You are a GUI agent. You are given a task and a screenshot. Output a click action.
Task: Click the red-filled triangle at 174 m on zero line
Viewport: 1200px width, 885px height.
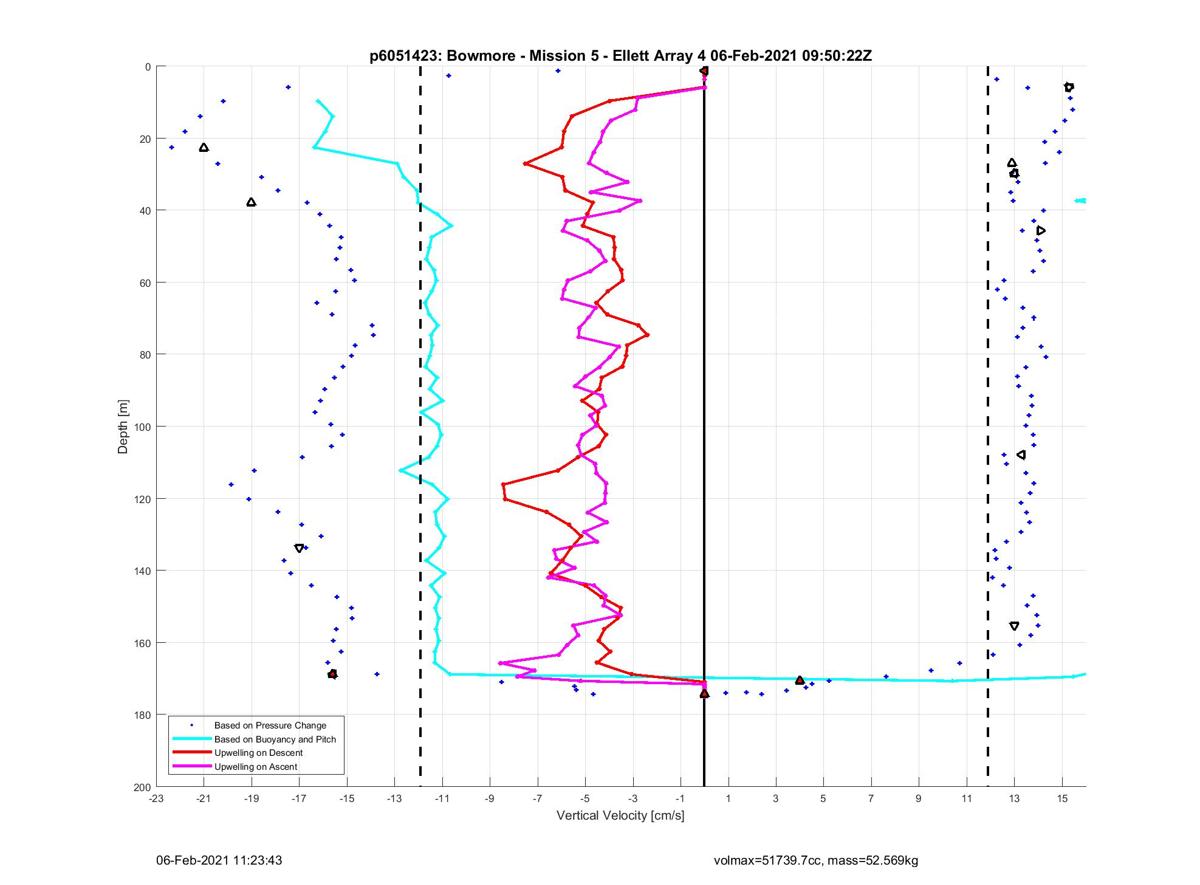coord(704,693)
